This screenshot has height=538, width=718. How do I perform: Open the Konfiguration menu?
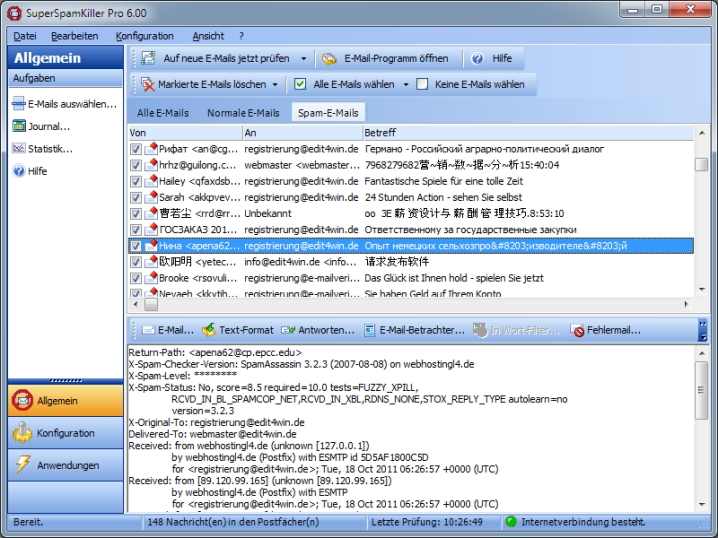[x=144, y=35]
